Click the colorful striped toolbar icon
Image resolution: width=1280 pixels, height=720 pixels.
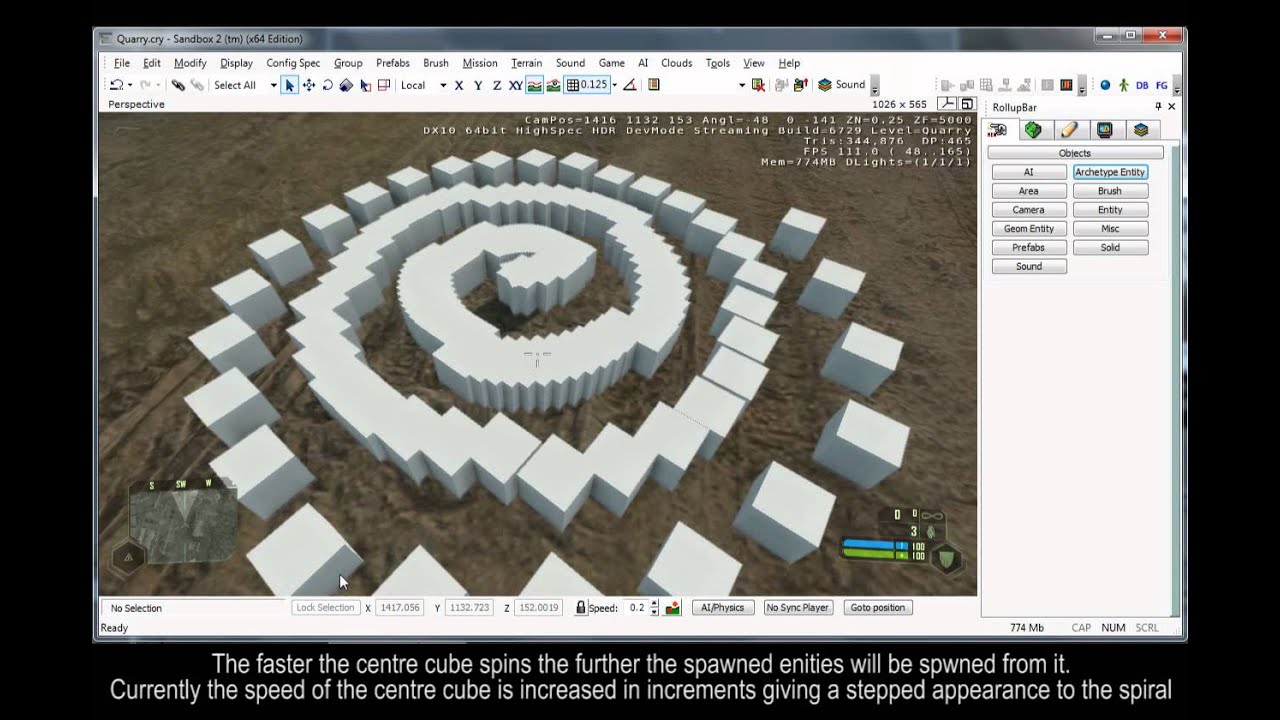tap(1066, 86)
